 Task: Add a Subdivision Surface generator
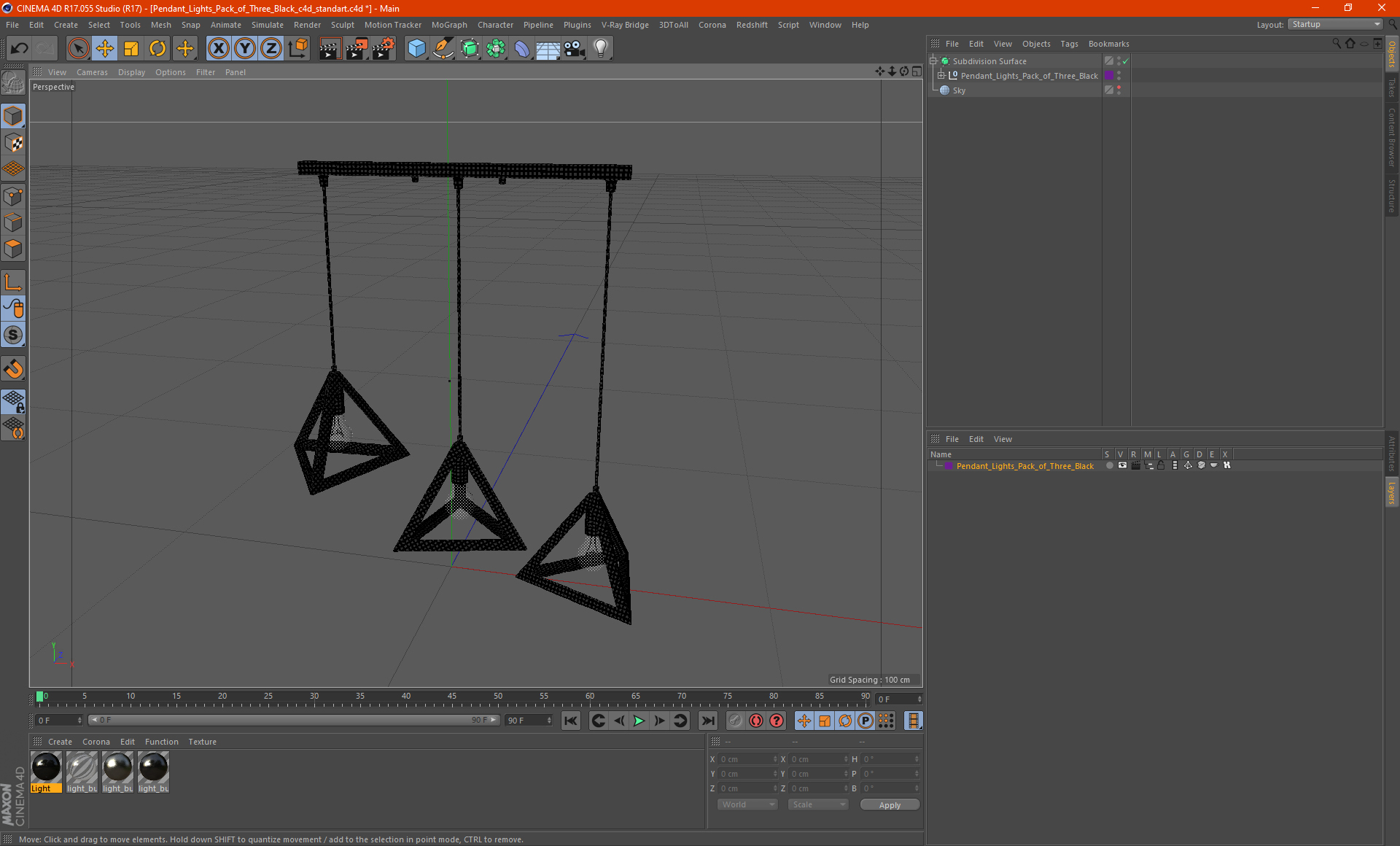pos(470,49)
